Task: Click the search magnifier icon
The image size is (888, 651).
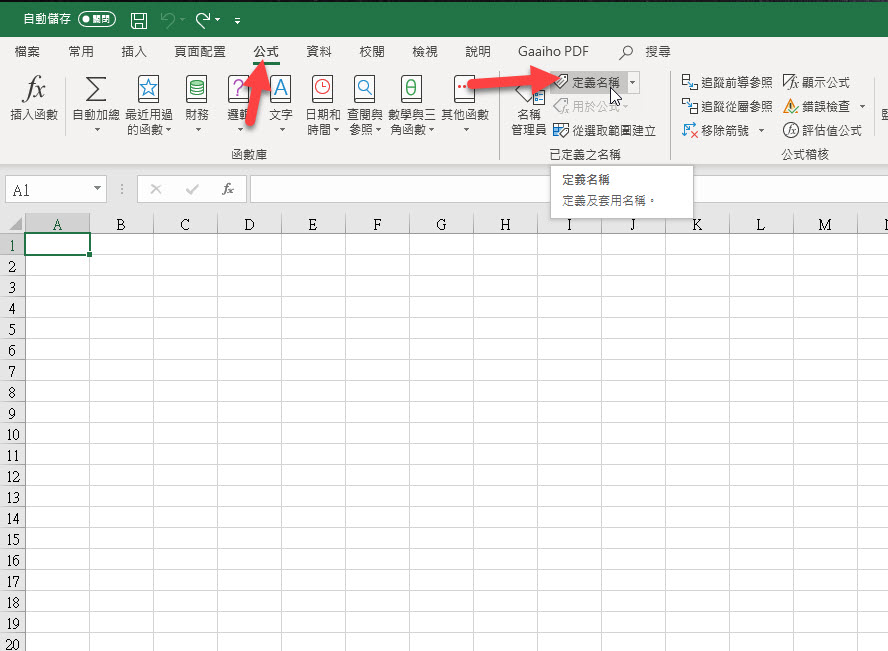Action: tap(626, 52)
